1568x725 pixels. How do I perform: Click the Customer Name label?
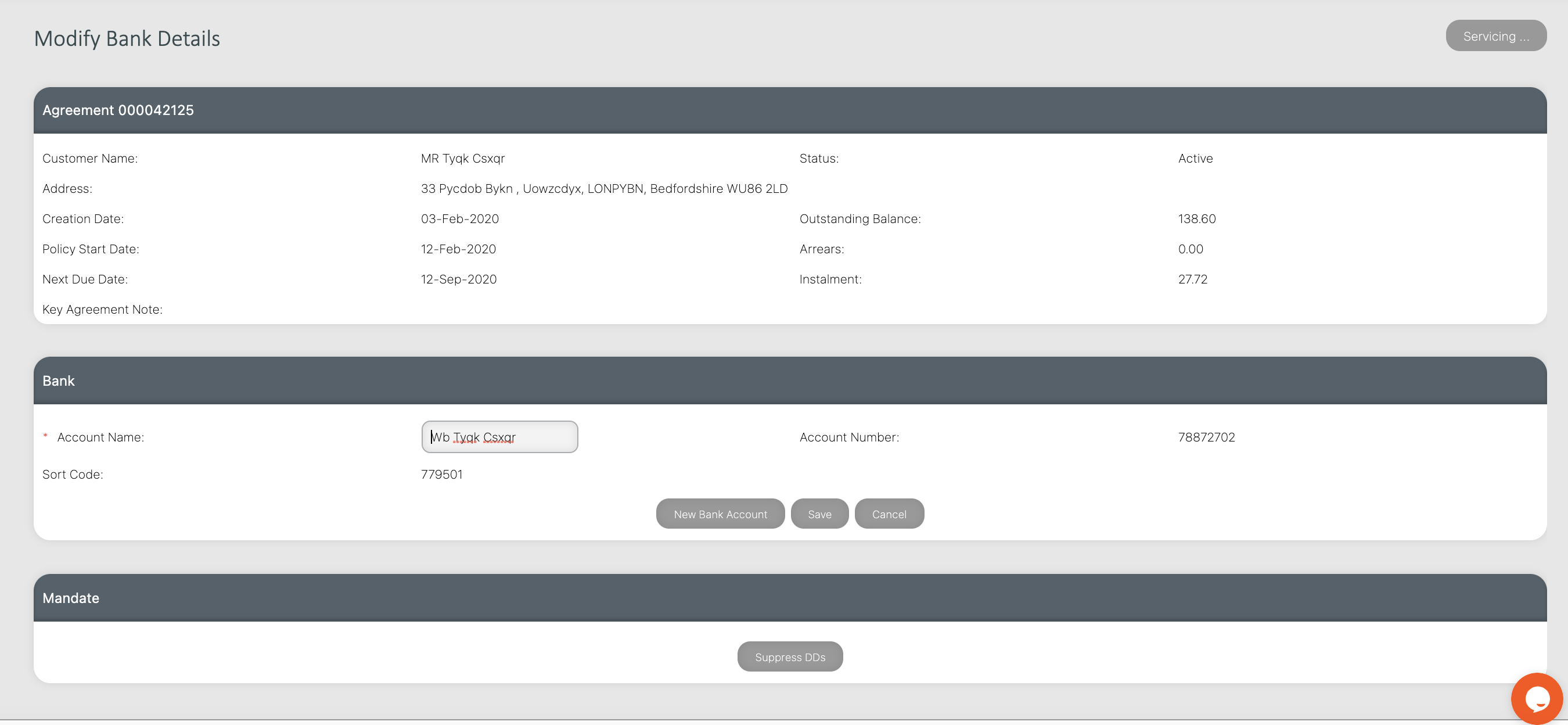tap(90, 158)
